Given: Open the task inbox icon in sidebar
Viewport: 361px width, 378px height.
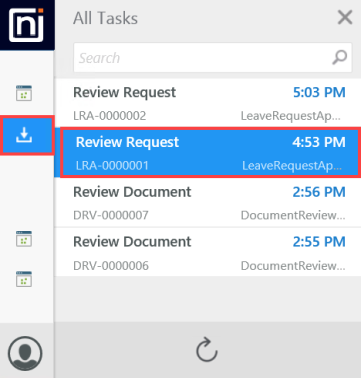Looking at the screenshot, I should 24,135.
